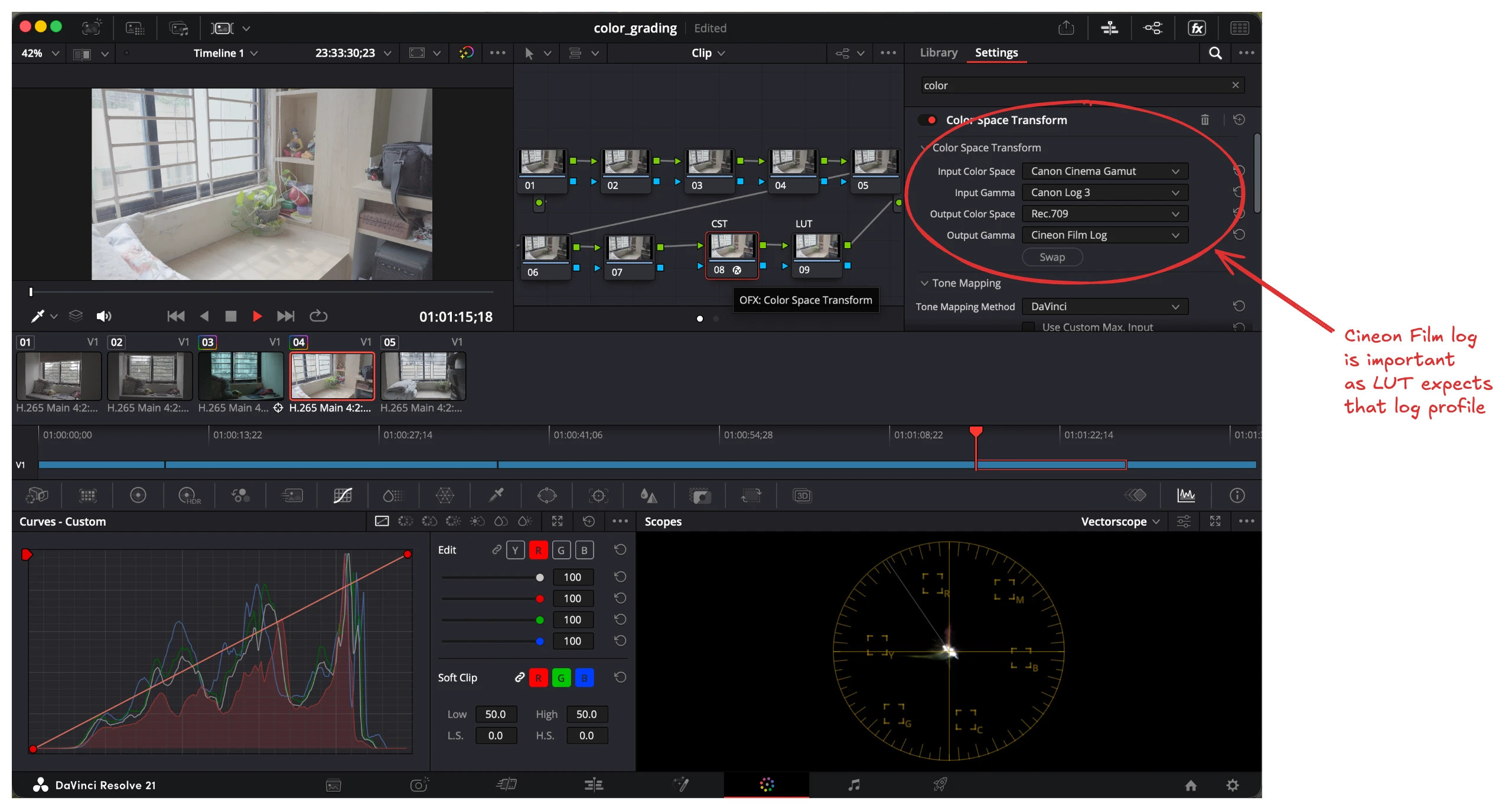The width and height of the screenshot is (1512, 810).
Task: Open the Input Color Space dropdown
Action: pyautogui.click(x=1104, y=171)
